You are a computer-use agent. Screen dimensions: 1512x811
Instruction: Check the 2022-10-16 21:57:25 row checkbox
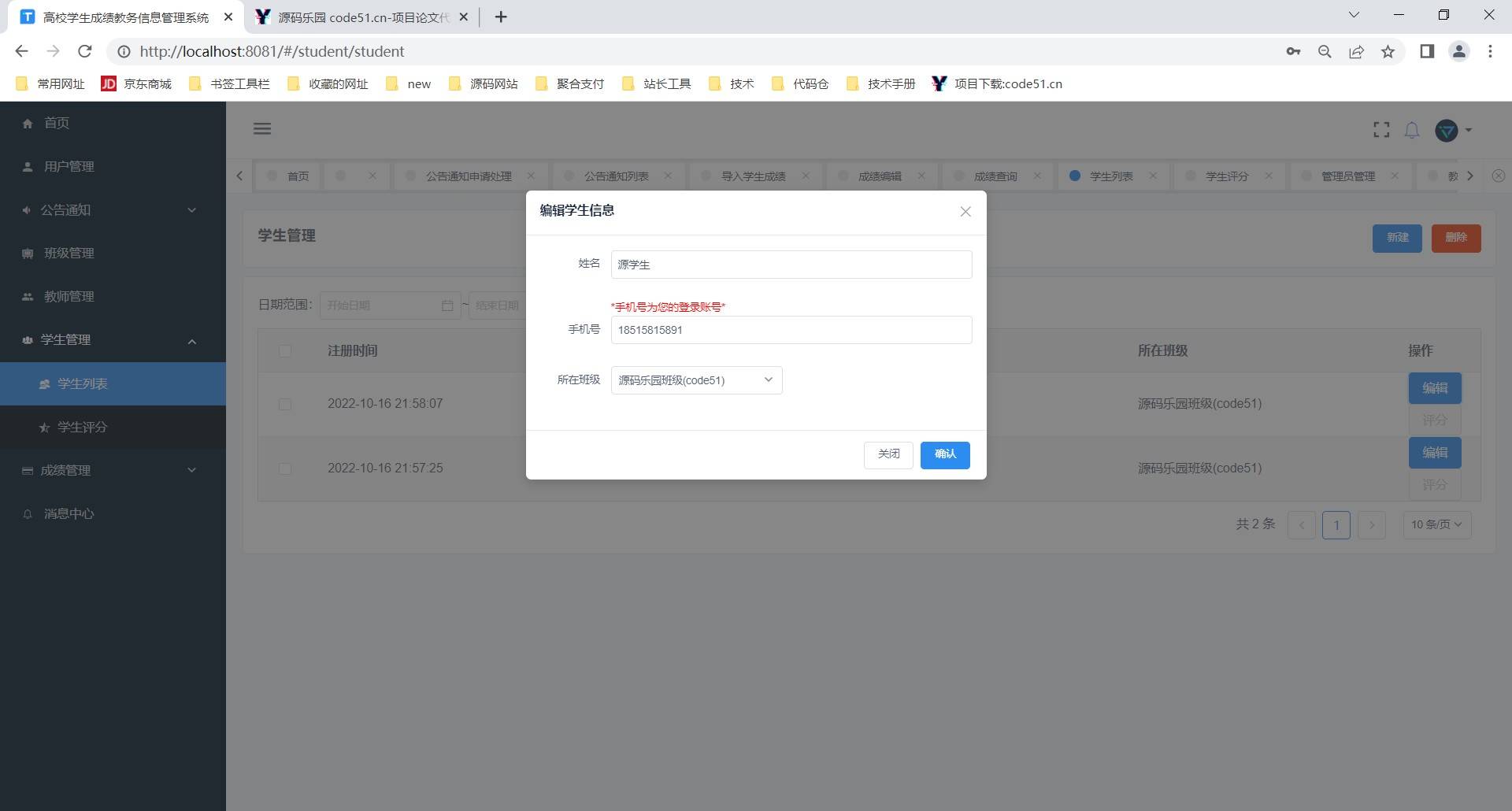(285, 468)
